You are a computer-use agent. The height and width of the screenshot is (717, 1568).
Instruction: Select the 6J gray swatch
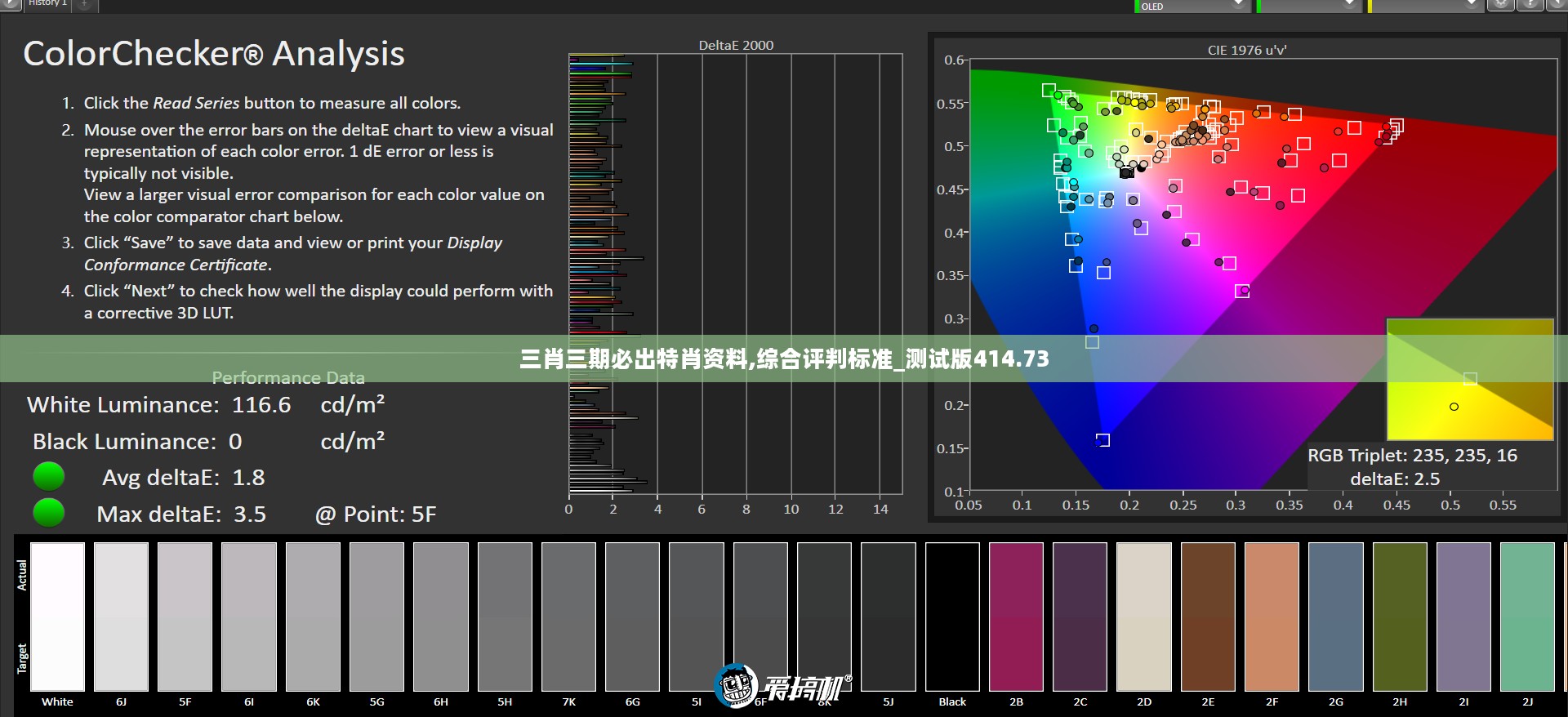coord(121,617)
